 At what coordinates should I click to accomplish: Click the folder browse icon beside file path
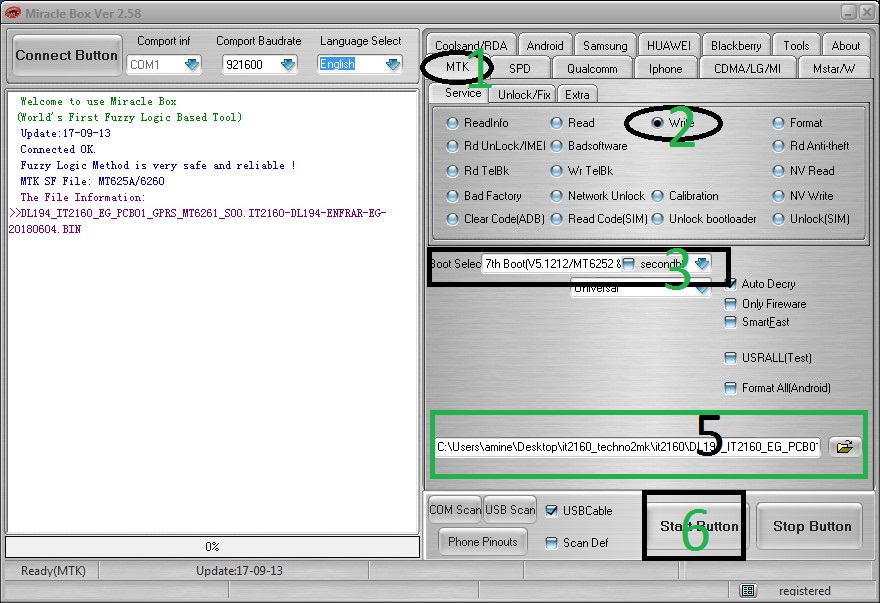click(x=845, y=447)
